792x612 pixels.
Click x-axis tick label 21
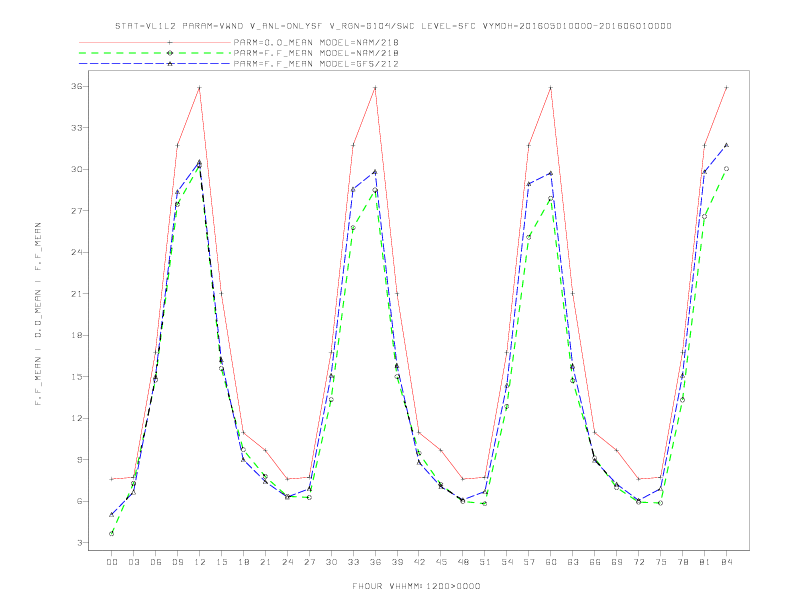point(265,562)
